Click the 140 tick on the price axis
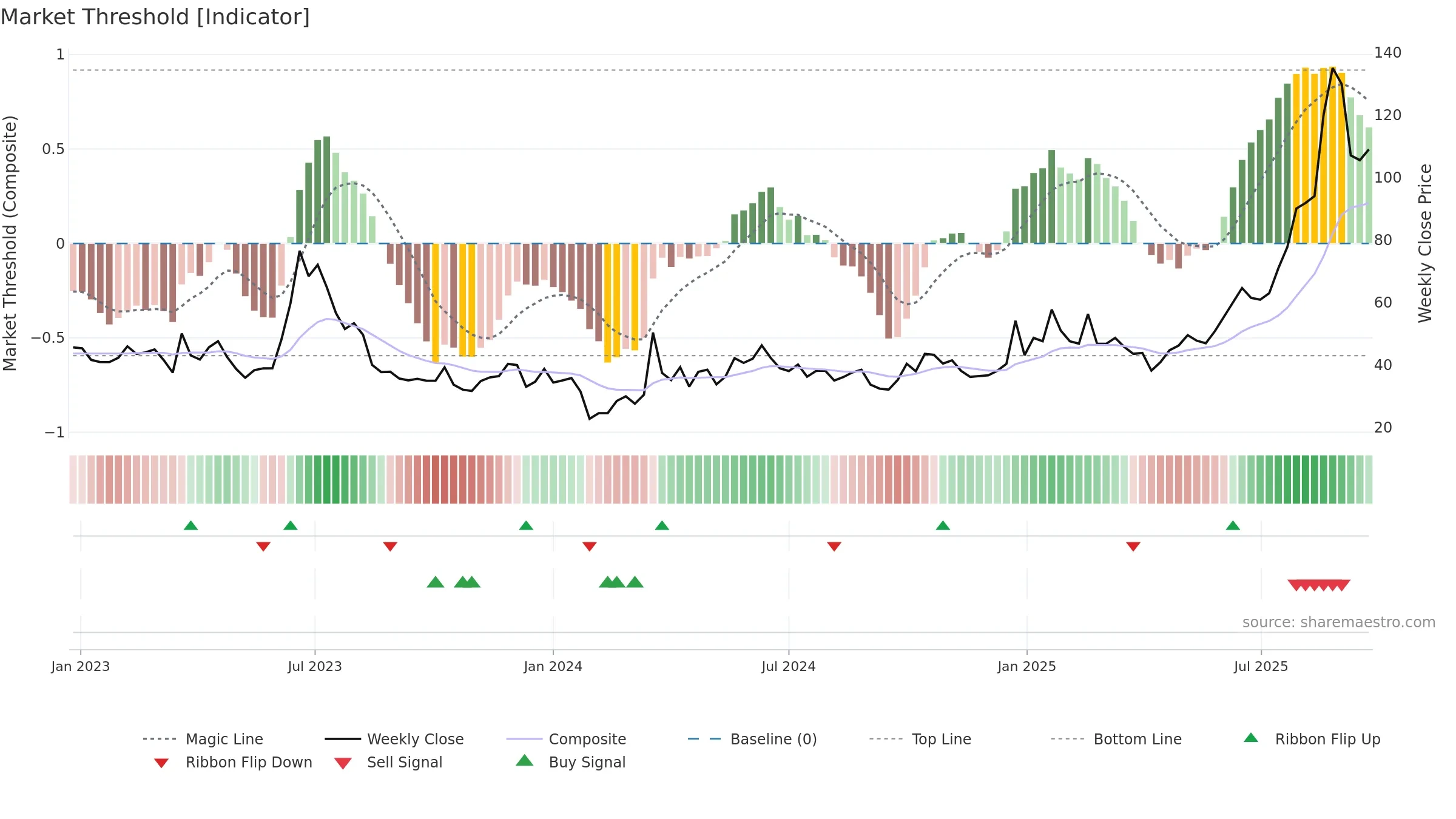Image resolution: width=1456 pixels, height=819 pixels. point(1388,53)
